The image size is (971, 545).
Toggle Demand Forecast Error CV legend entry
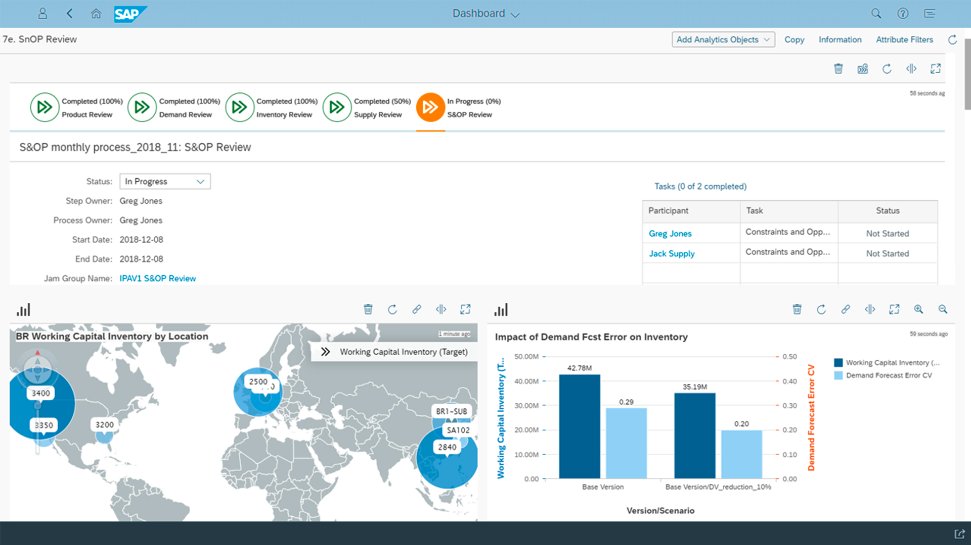point(883,375)
